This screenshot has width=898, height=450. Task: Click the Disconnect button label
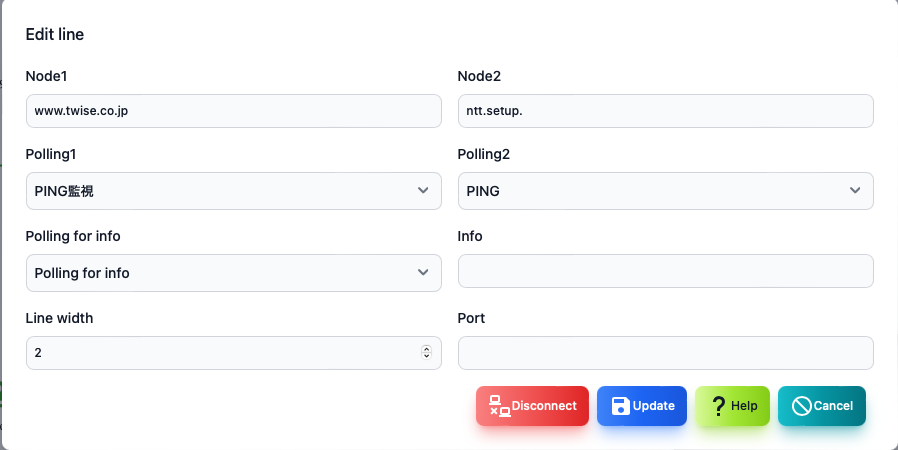[544, 406]
